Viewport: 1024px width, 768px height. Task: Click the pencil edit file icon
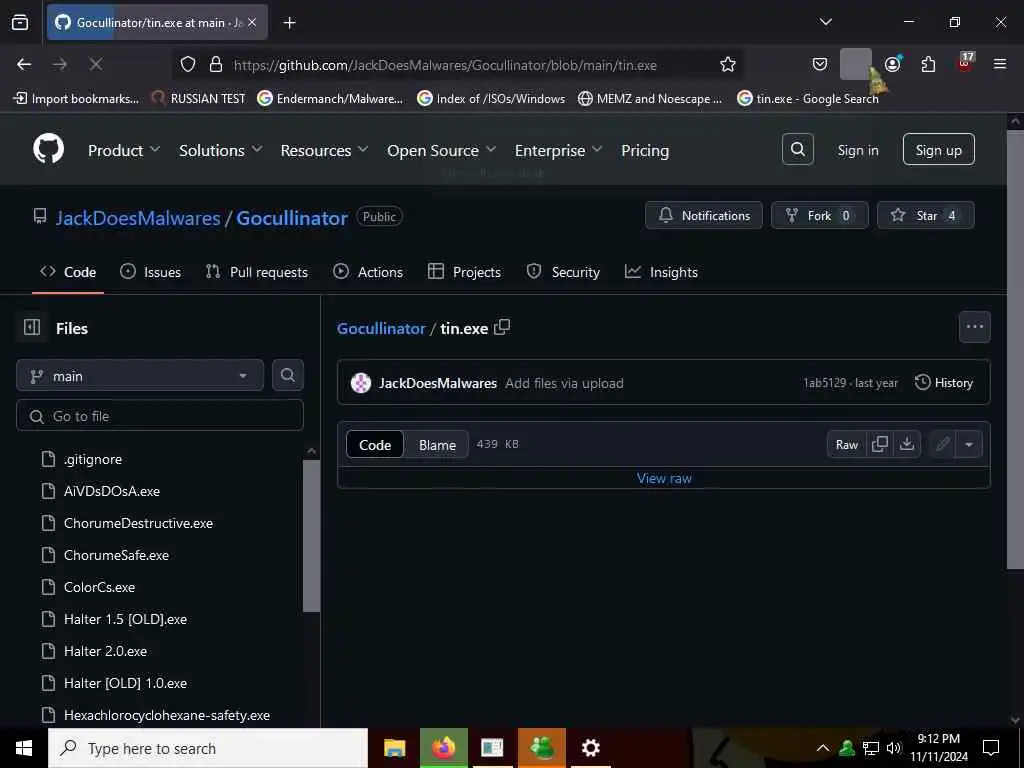[x=942, y=445]
